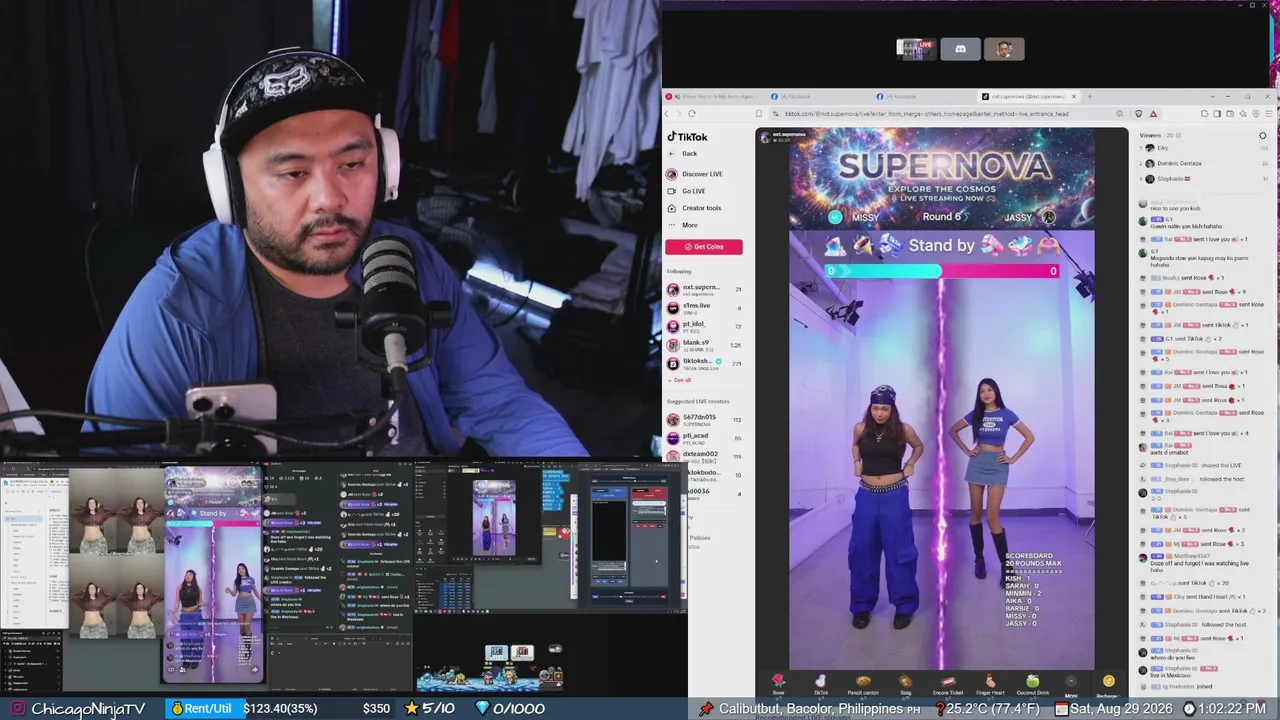Open the viewers panel settings icon

1263,135
